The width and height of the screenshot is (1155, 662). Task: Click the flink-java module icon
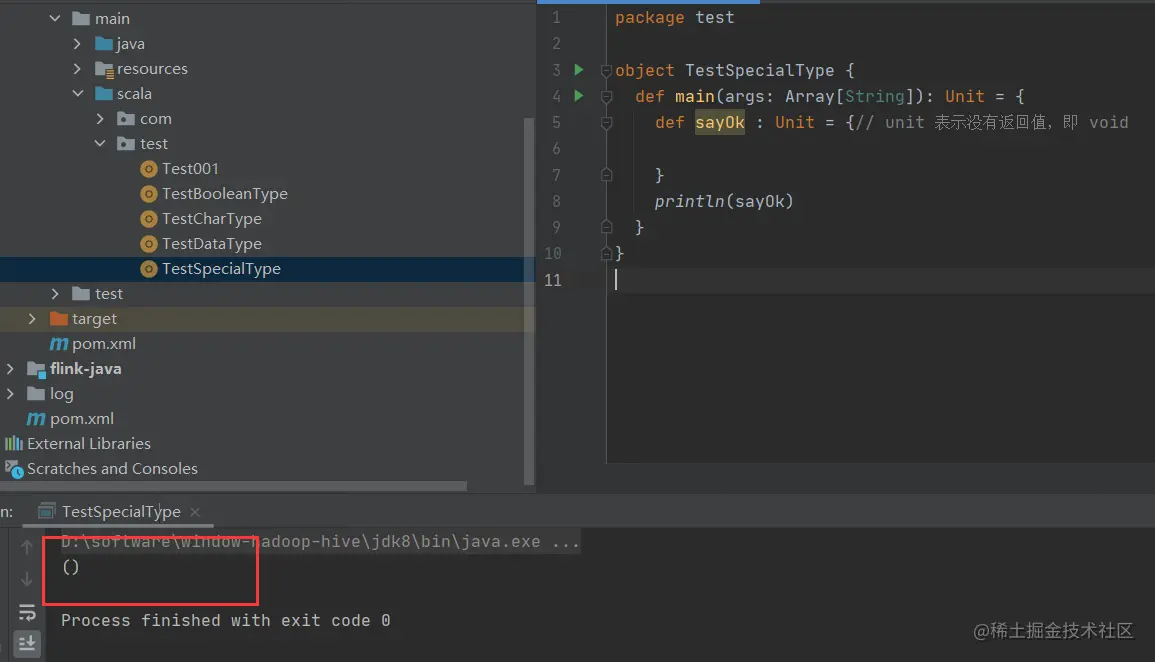(x=36, y=370)
